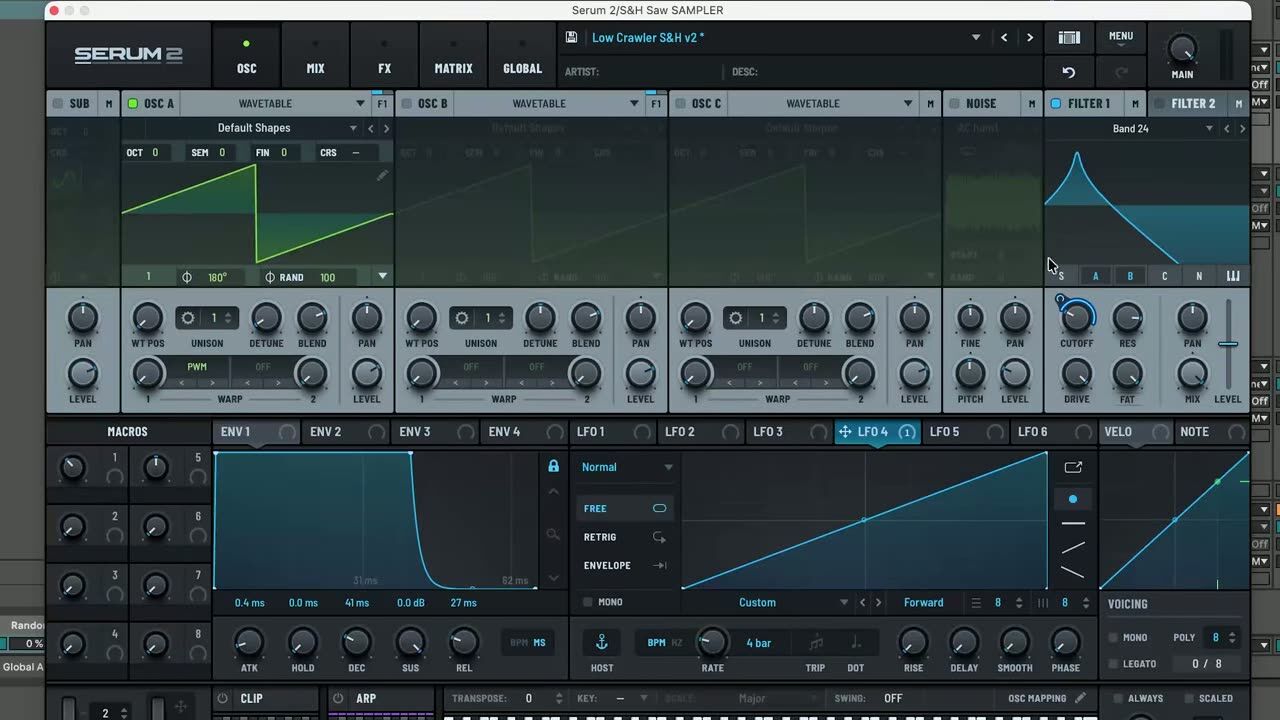
Task: Open the OSC C WAVETABLE type dropdown
Action: coord(908,104)
